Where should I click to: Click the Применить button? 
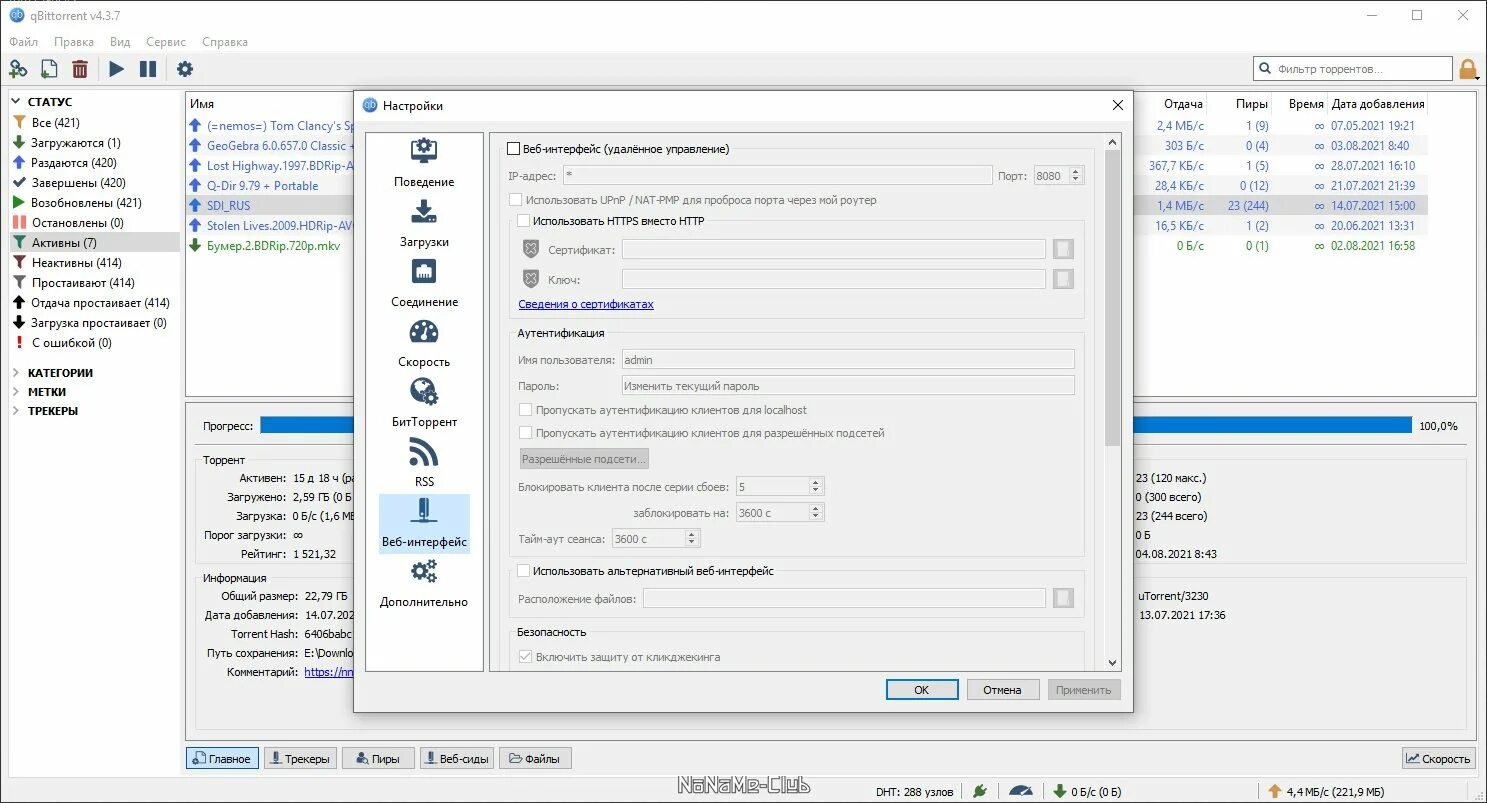pos(1084,690)
